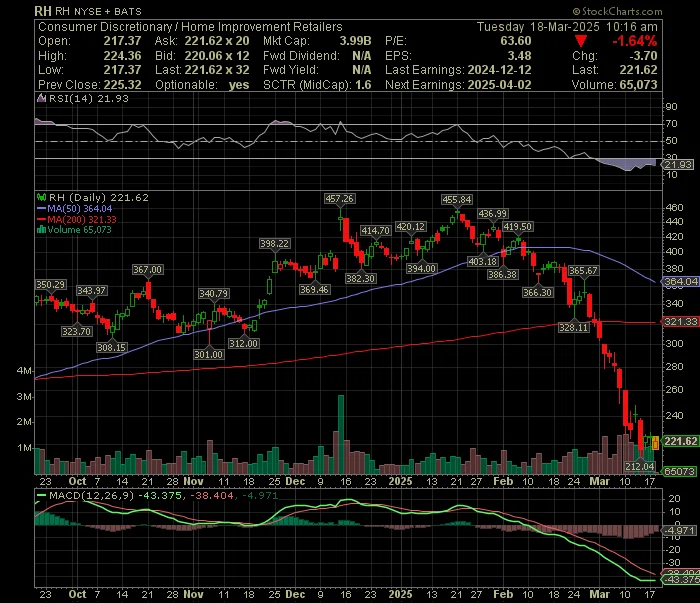Viewport: 700px width, 603px height.
Task: Click the 'Tuesday 18-Mar-2025 10:16 am' timestamp
Action: (567, 27)
